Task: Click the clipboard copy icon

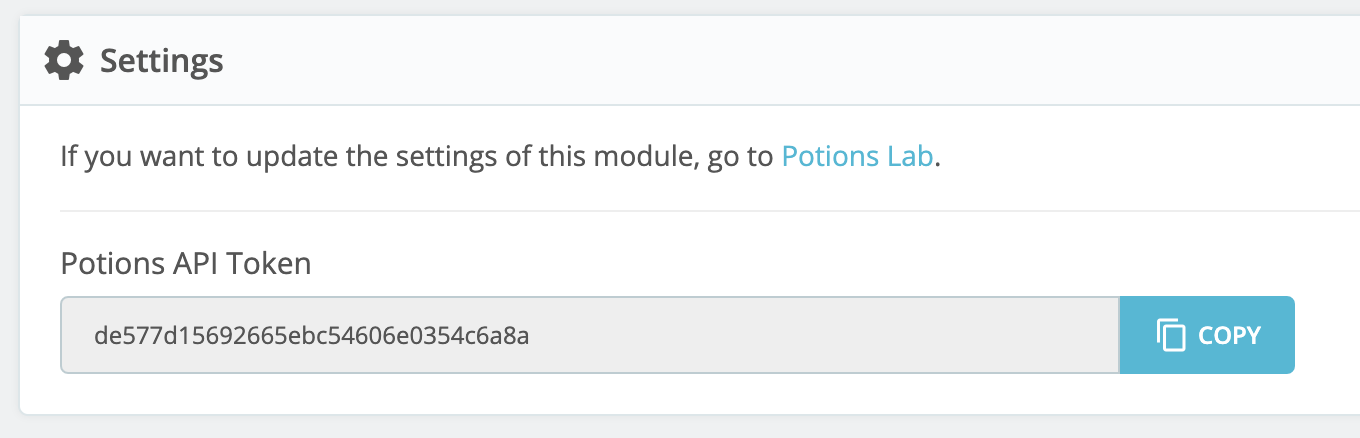Action: [x=1170, y=335]
